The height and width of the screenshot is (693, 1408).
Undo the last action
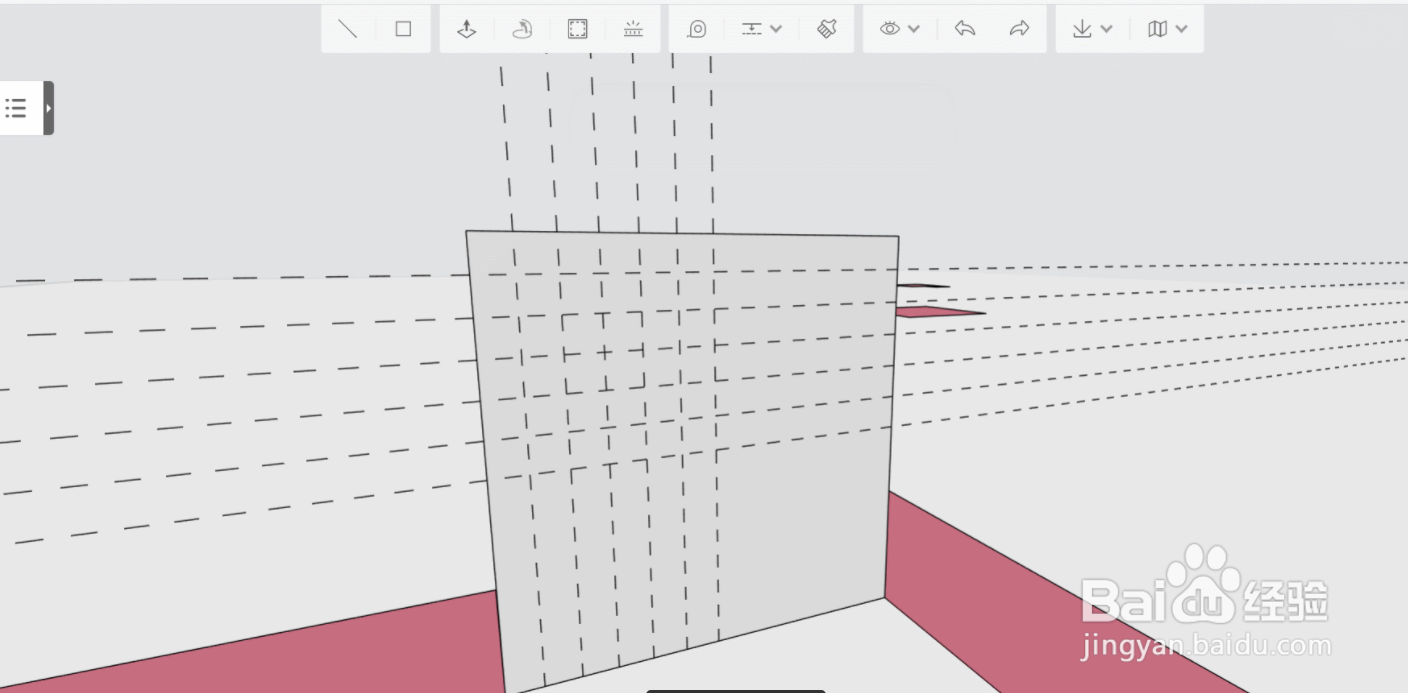(965, 29)
